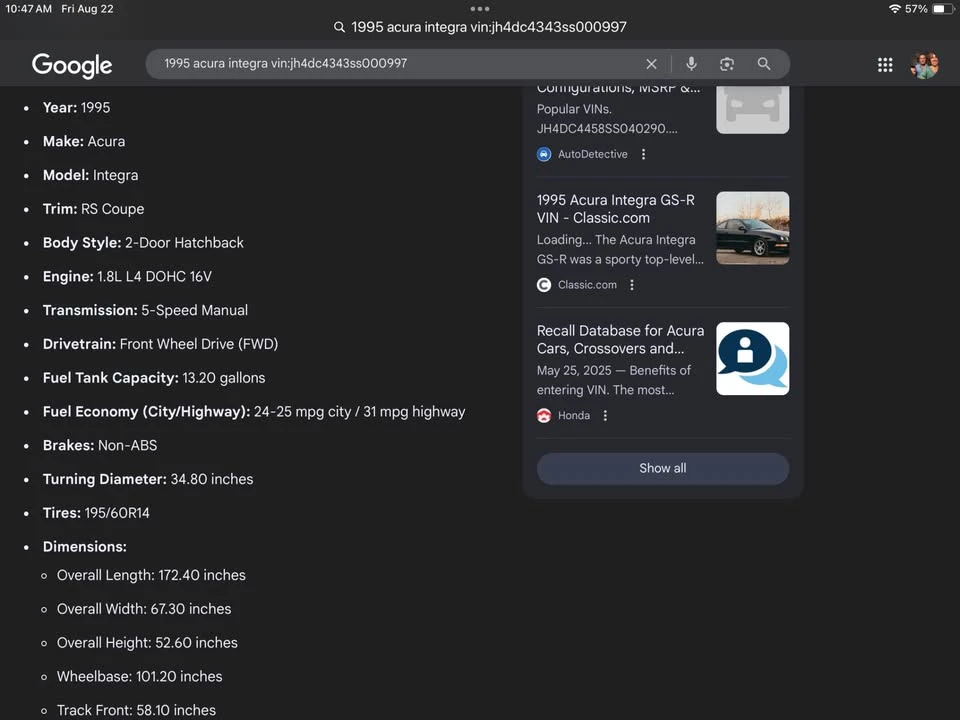The width and height of the screenshot is (960, 720).
Task: Select 'Wheelbase: 101.20 inches' text
Action: [x=140, y=677]
